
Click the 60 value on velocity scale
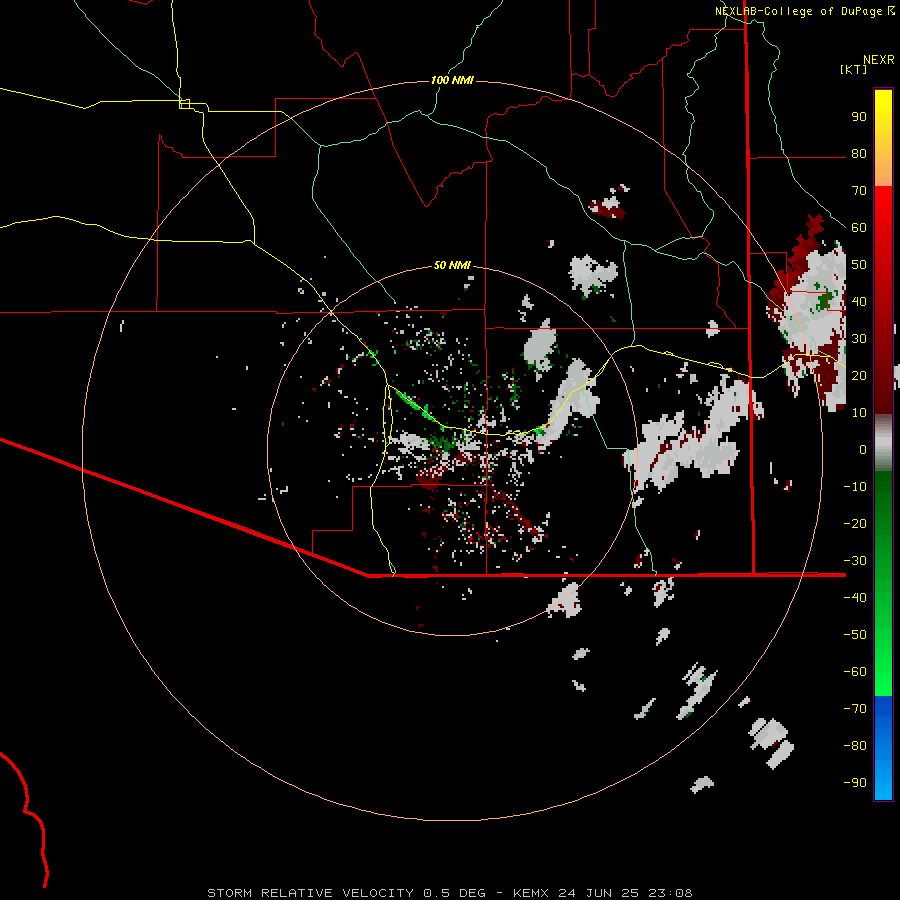tap(859, 228)
